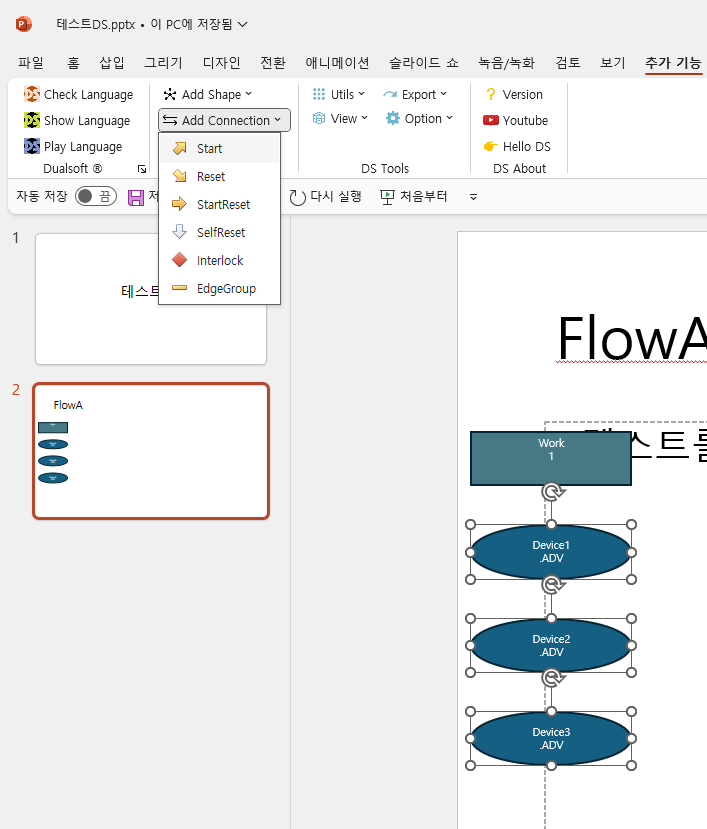
Task: Switch to the 삽입 ribbon tab
Action: pos(112,63)
